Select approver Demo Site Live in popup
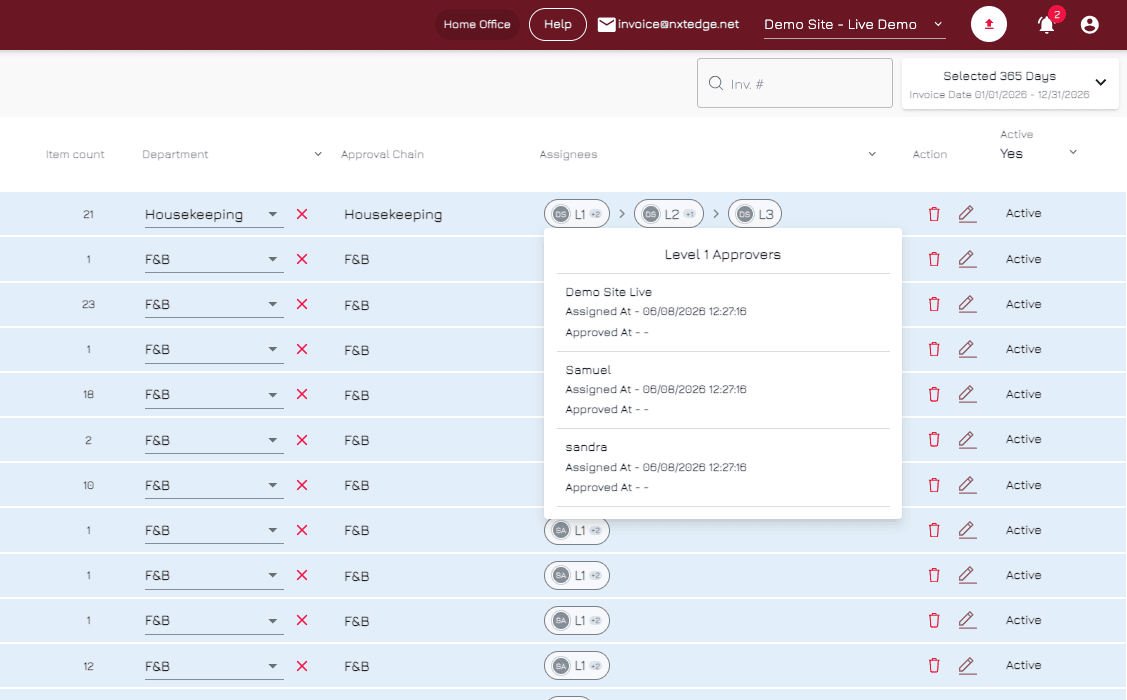Screen dimensions: 1127x700 pyautogui.click(x=608, y=292)
